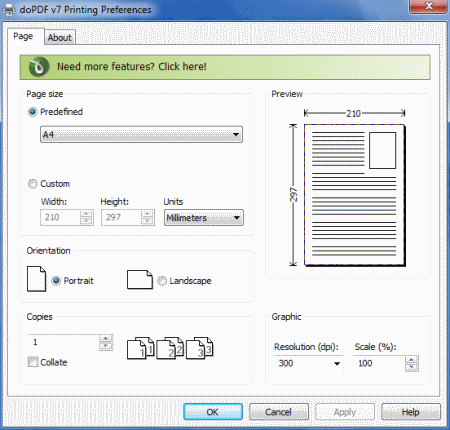Screen dimensions: 450x430
Task: Click the portrait page icon
Action: tap(36, 279)
